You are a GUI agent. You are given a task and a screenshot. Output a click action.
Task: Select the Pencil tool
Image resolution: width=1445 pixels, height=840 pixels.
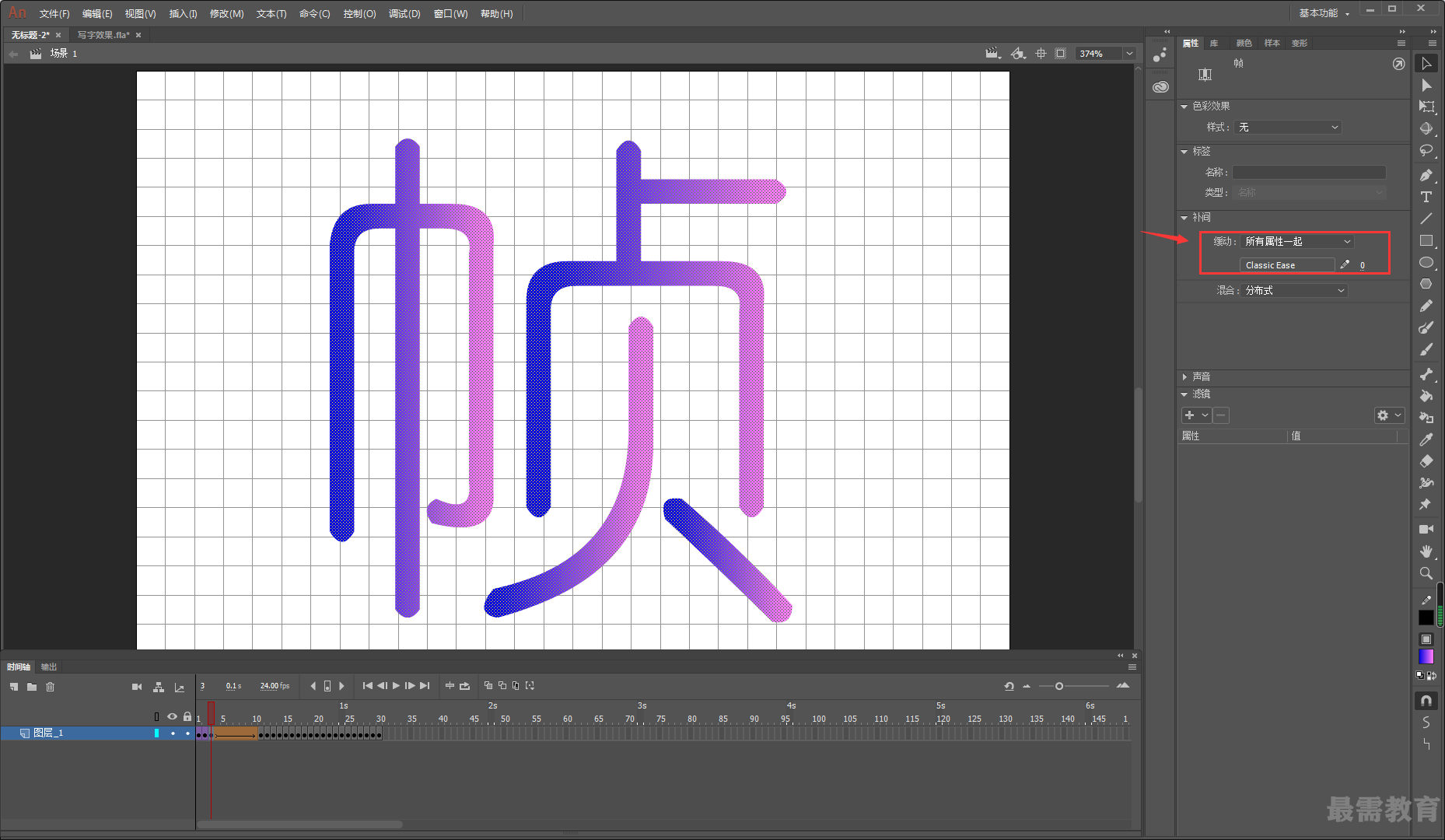[x=1426, y=306]
